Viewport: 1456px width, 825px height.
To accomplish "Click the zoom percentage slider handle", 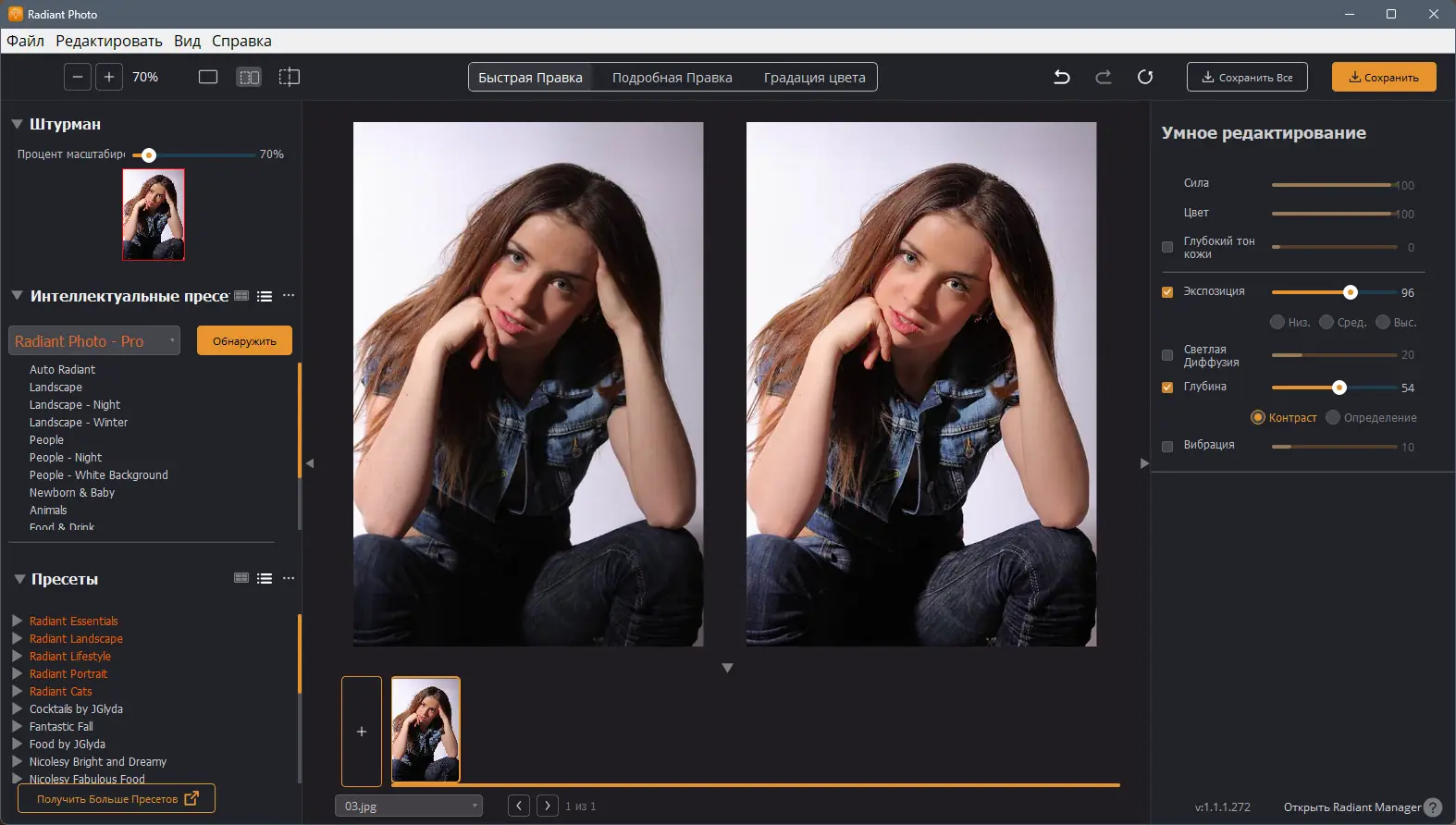I will click(149, 154).
